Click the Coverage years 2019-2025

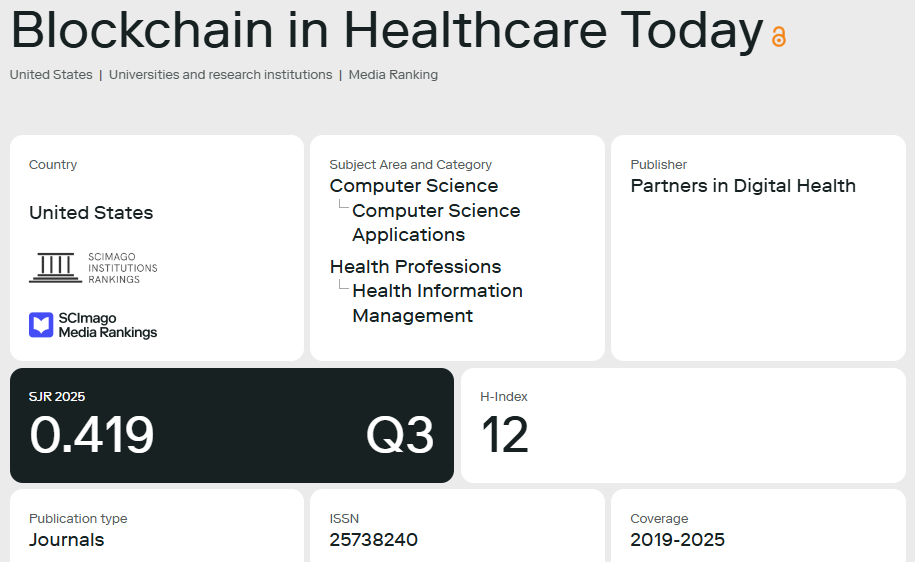pyautogui.click(x=677, y=540)
